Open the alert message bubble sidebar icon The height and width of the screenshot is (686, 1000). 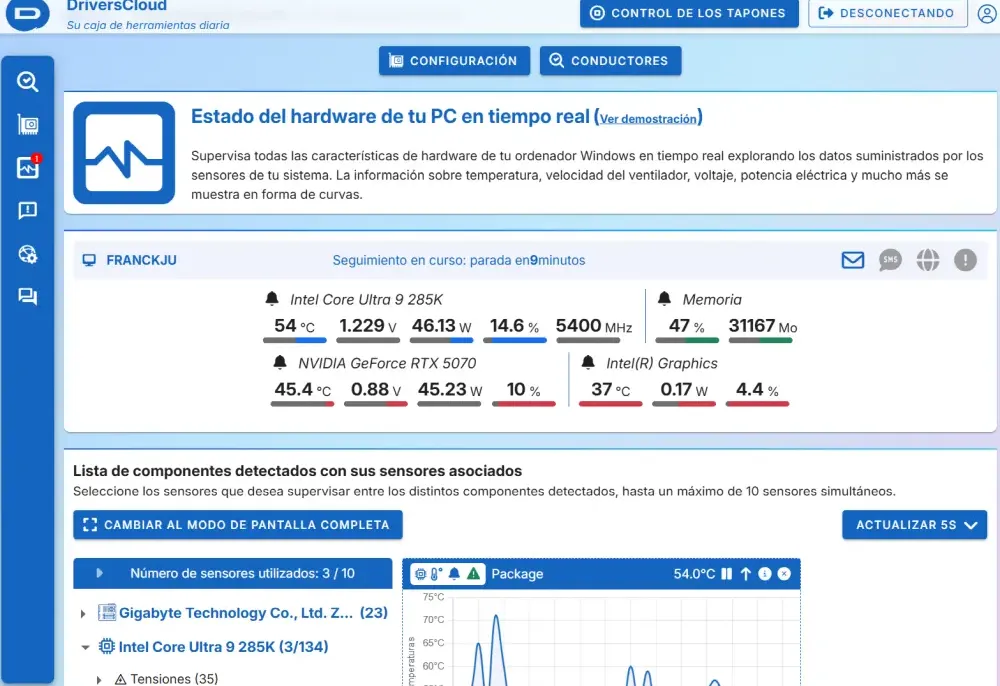[27, 210]
